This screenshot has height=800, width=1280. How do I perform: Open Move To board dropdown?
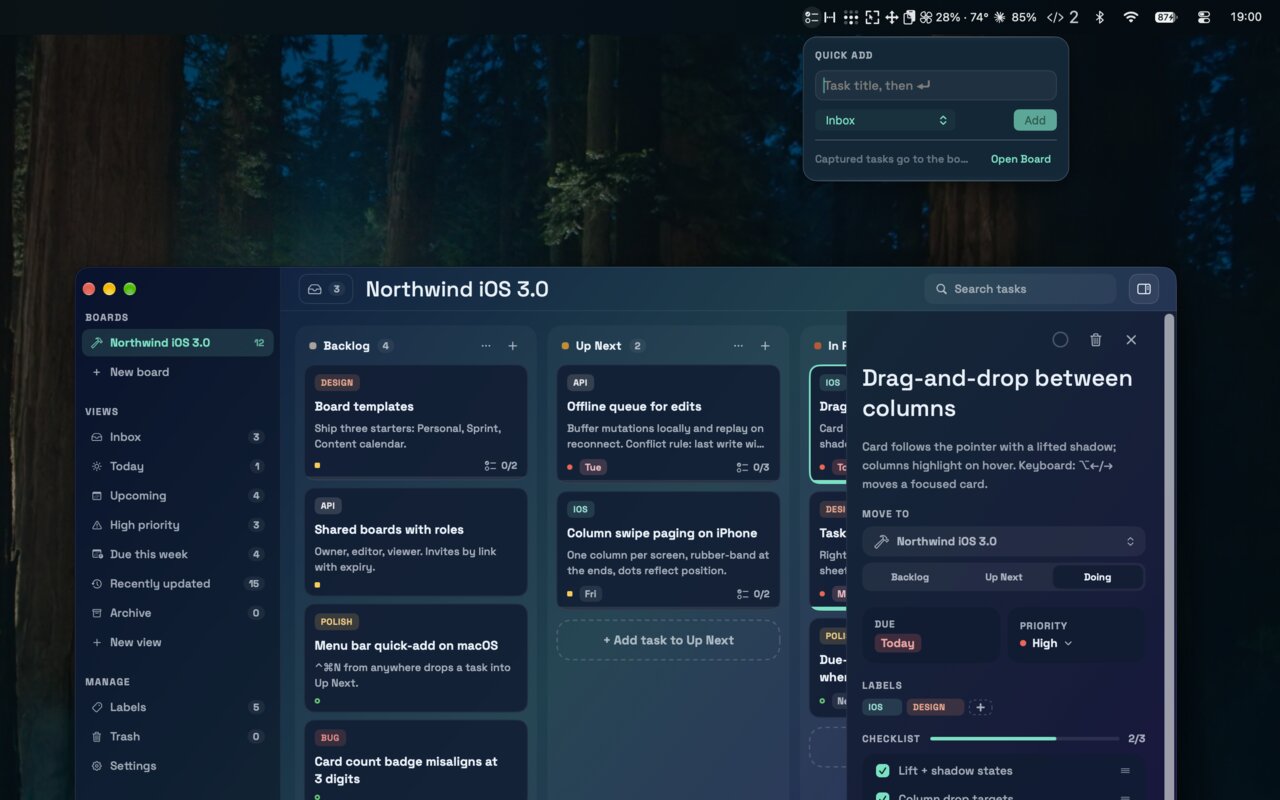1003,541
